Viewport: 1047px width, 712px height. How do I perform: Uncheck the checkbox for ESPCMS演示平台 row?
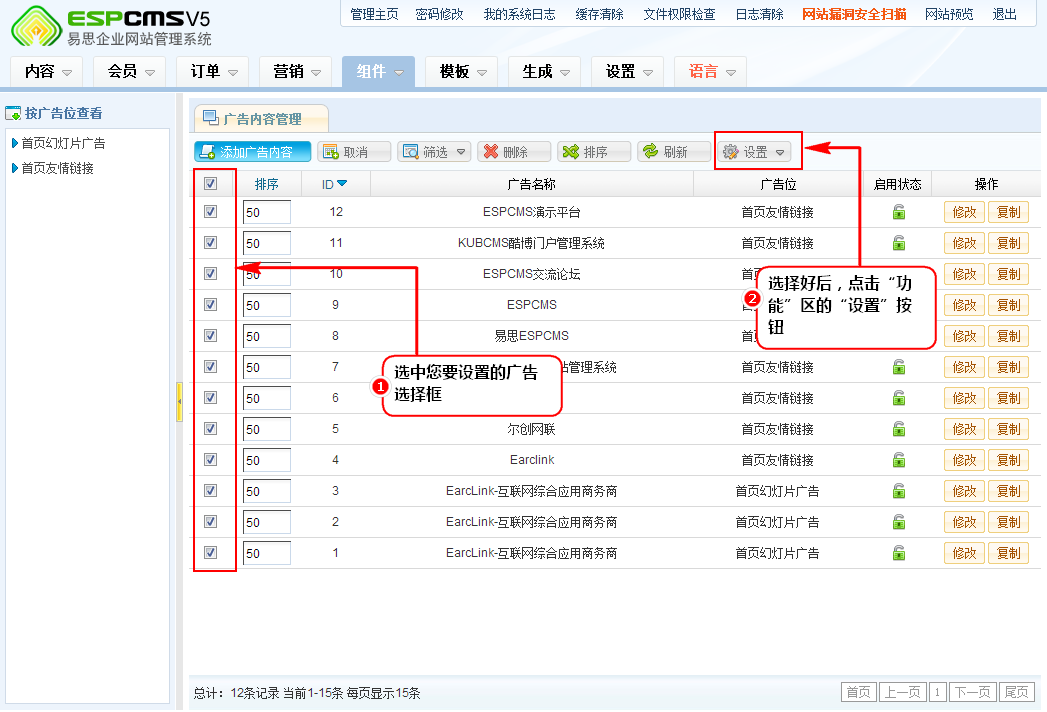point(210,212)
